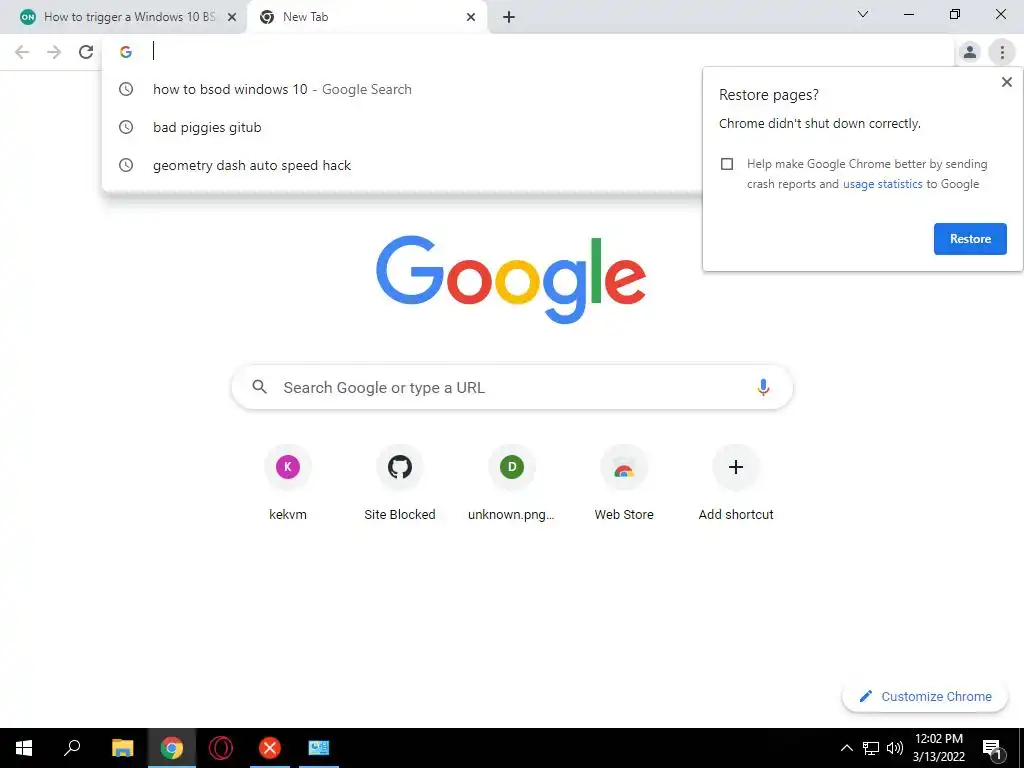Open the Site Blocked GitHub shortcut
This screenshot has width=1024, height=768.
point(400,483)
